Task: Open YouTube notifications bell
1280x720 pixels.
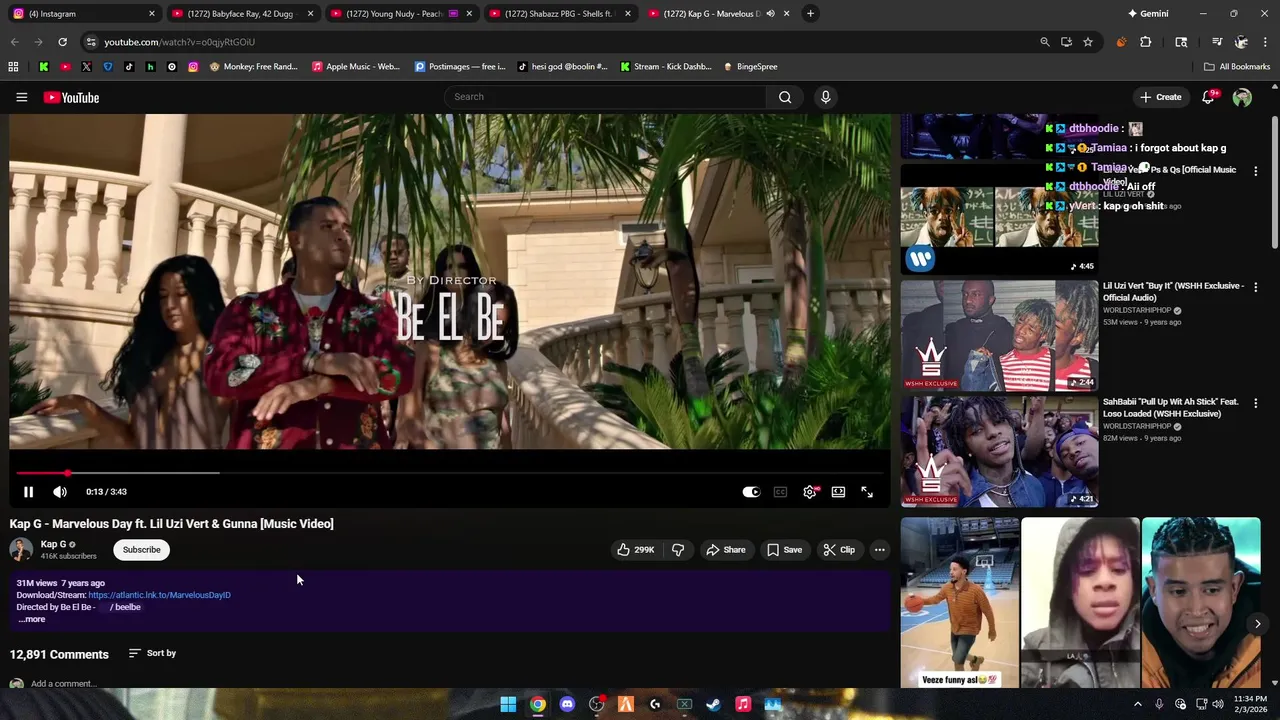Action: [x=1208, y=97]
